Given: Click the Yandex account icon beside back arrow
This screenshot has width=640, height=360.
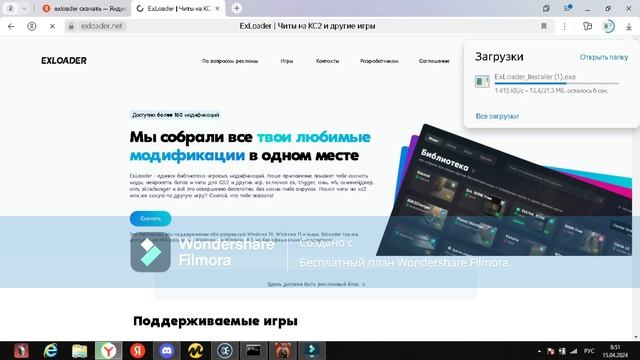Looking at the screenshot, I should tap(31, 26).
